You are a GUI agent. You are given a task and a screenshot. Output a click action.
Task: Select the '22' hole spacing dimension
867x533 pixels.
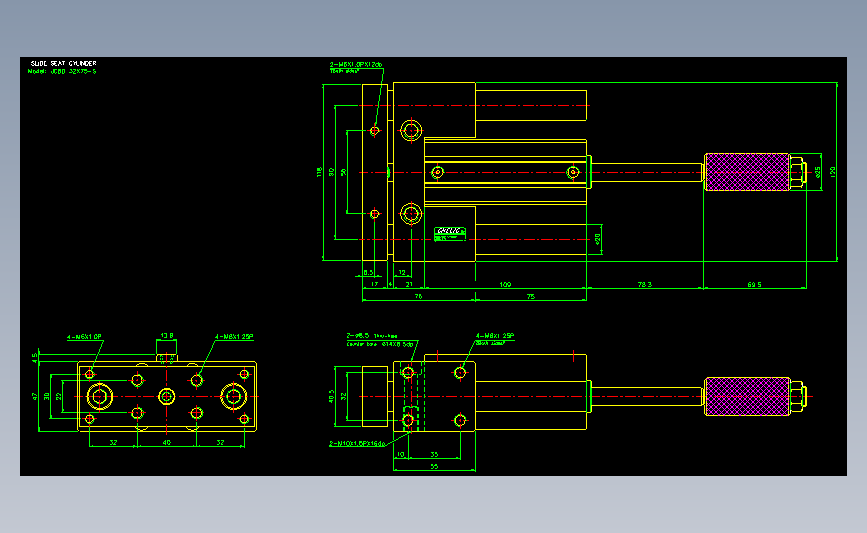[x=59, y=396]
